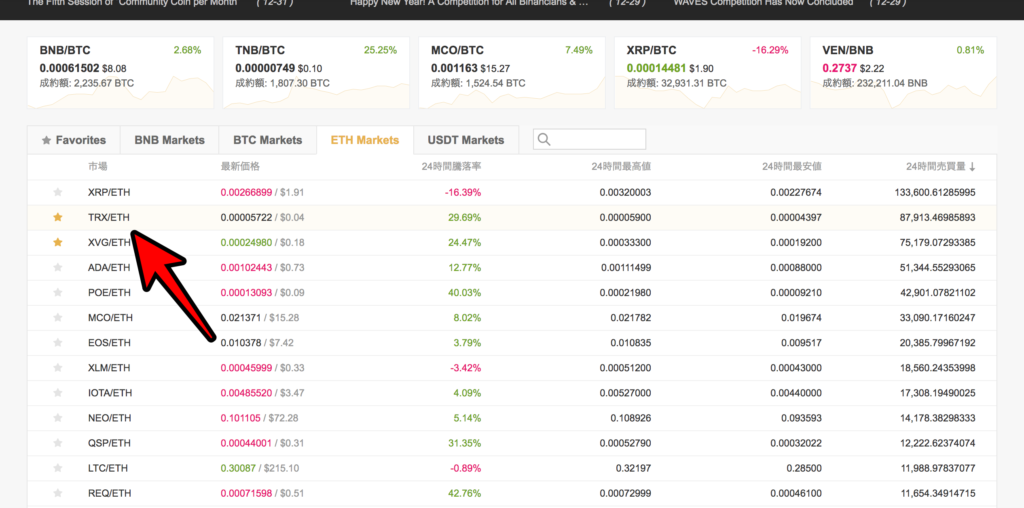Open TRX/ETH trading pair

pyautogui.click(x=109, y=217)
